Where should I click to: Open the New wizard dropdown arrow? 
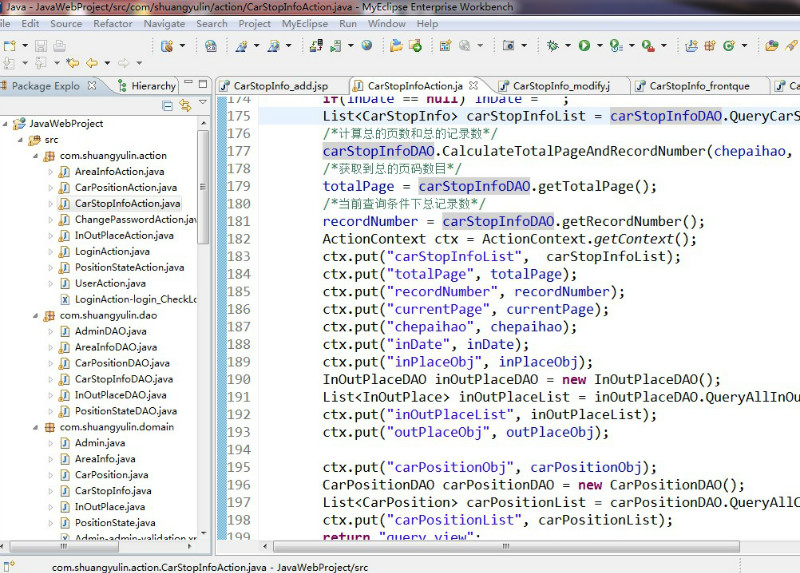pyautogui.click(x=25, y=46)
